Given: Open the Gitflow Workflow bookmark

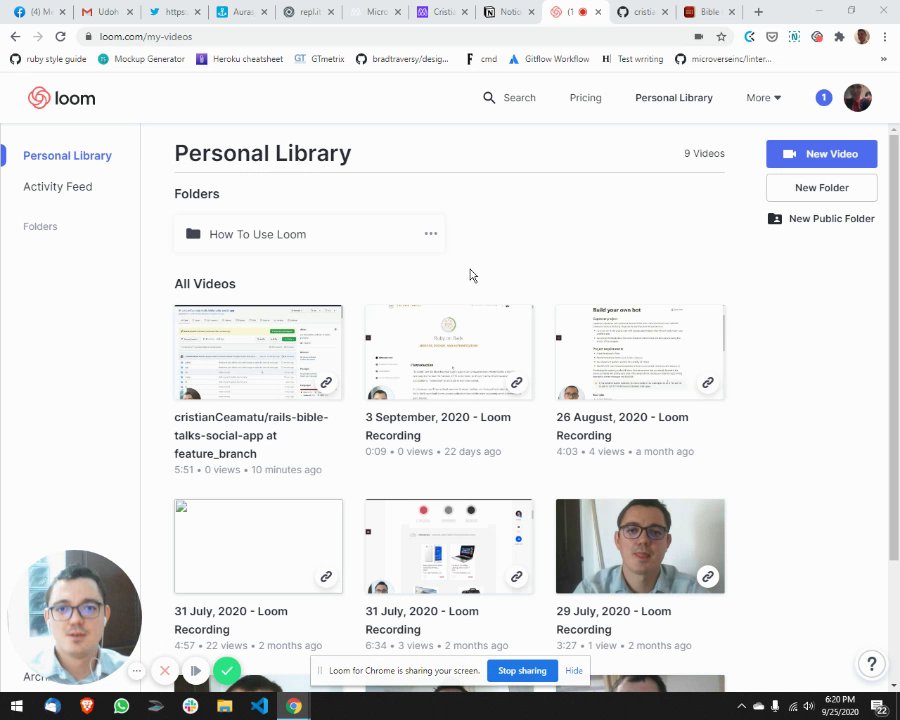Looking at the screenshot, I should point(549,59).
